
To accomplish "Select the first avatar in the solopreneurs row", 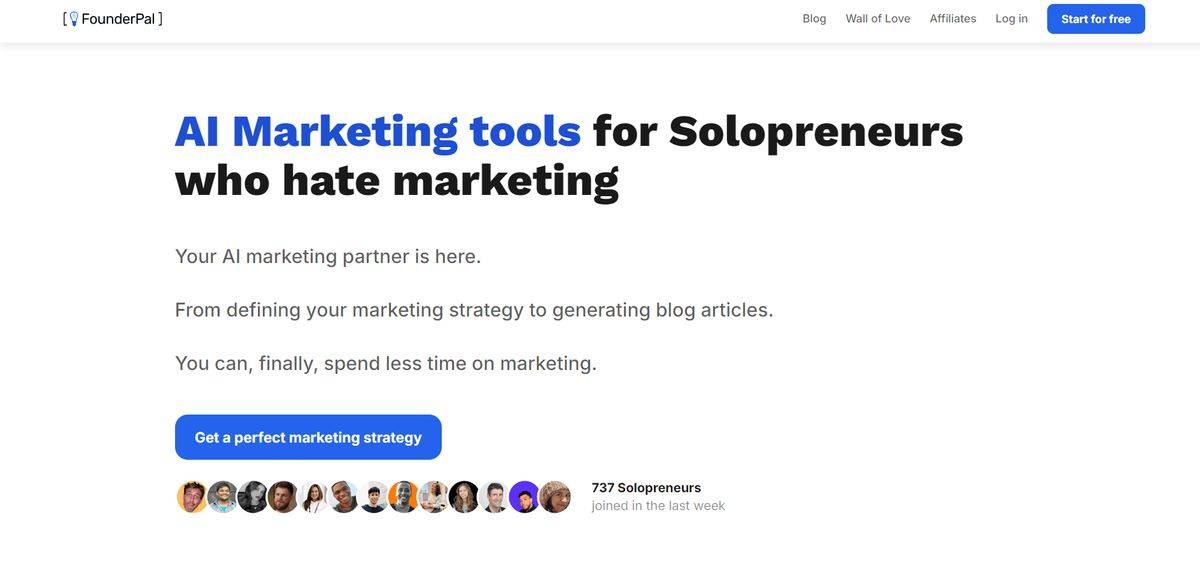I will pos(192,495).
